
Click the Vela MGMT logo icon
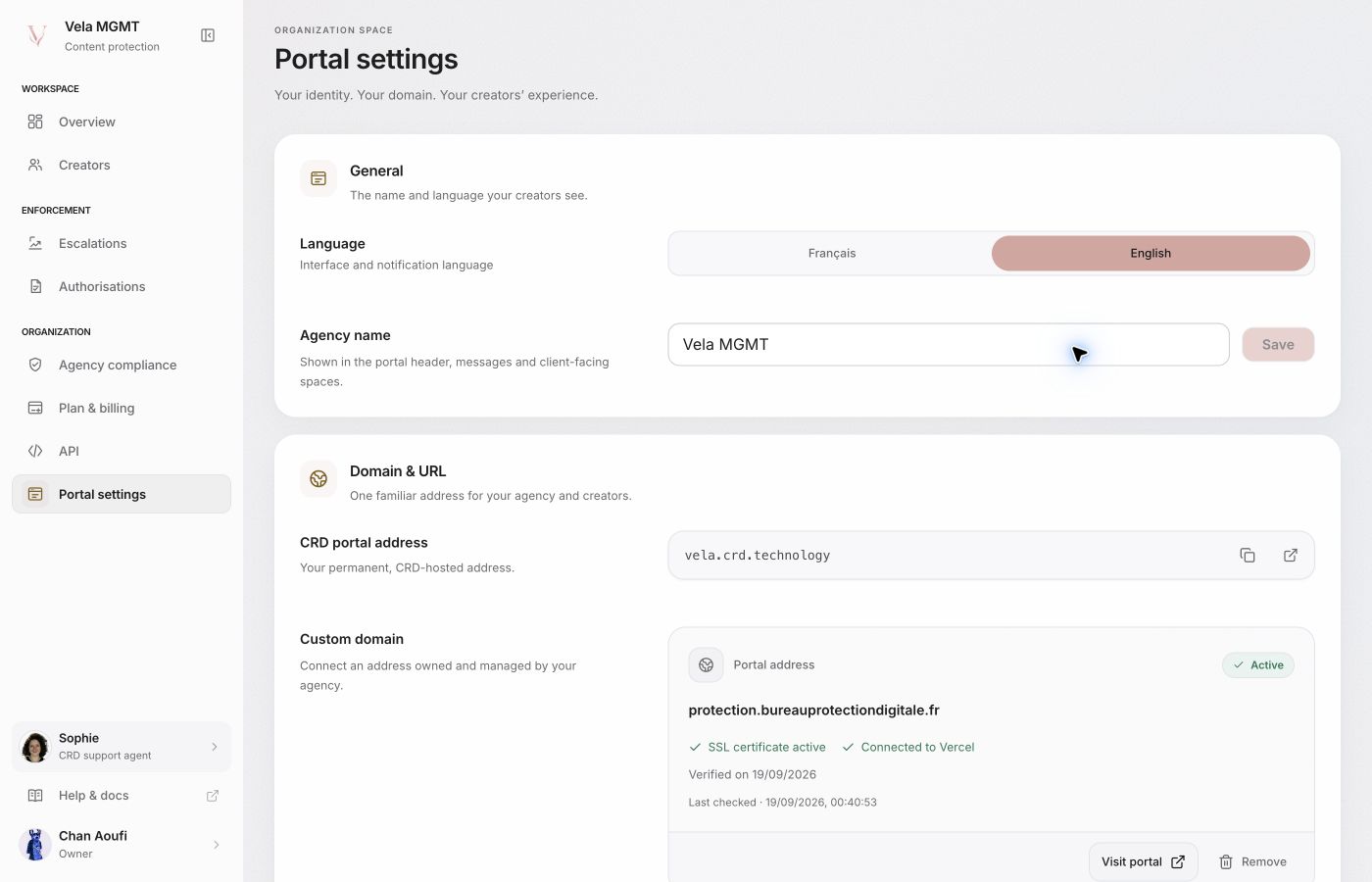point(37,35)
